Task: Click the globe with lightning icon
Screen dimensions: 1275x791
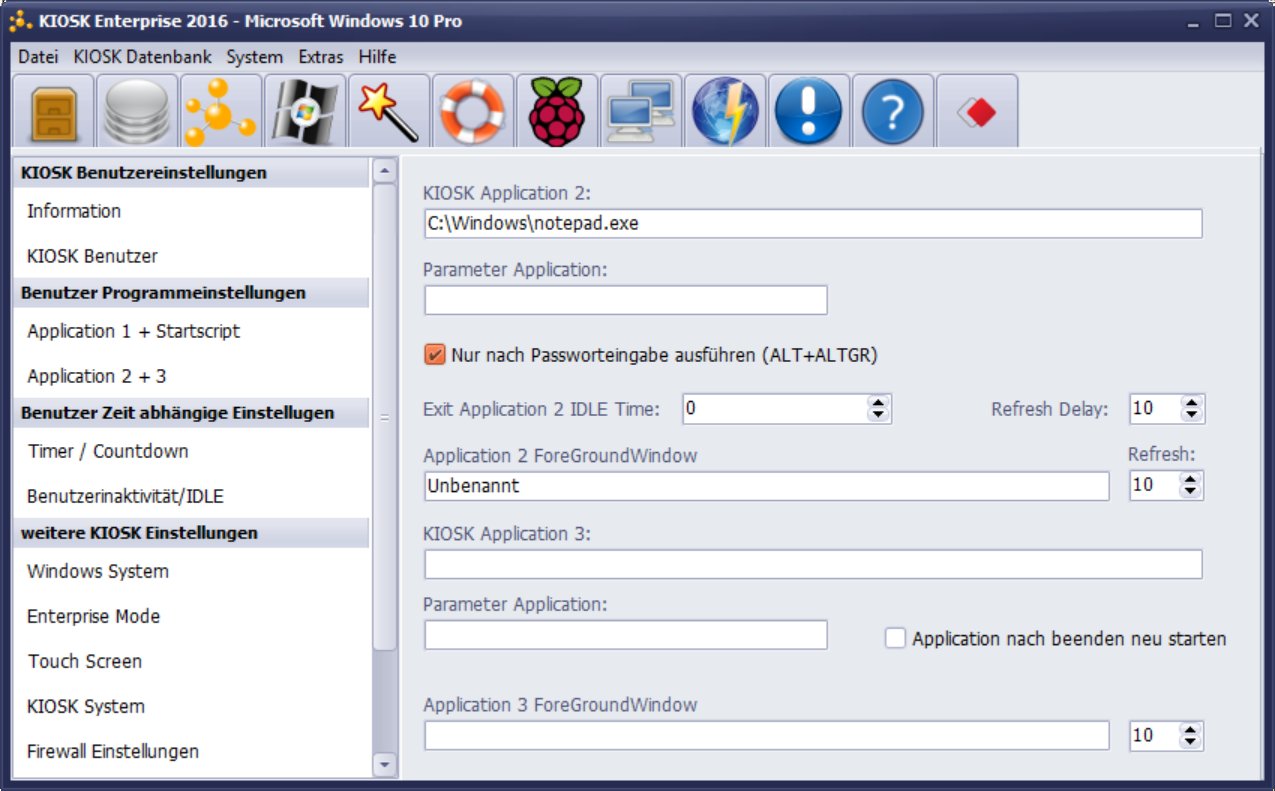Action: [725, 112]
